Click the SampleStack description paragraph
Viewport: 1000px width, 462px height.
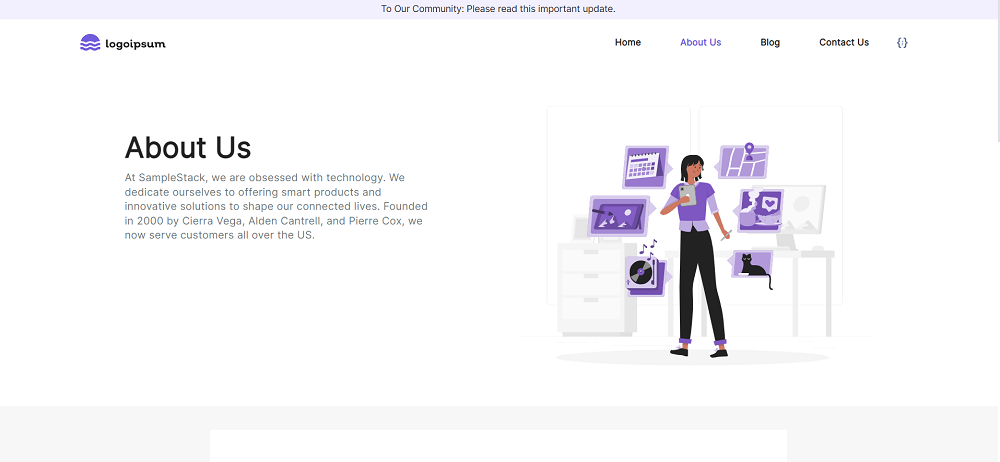tap(276, 205)
